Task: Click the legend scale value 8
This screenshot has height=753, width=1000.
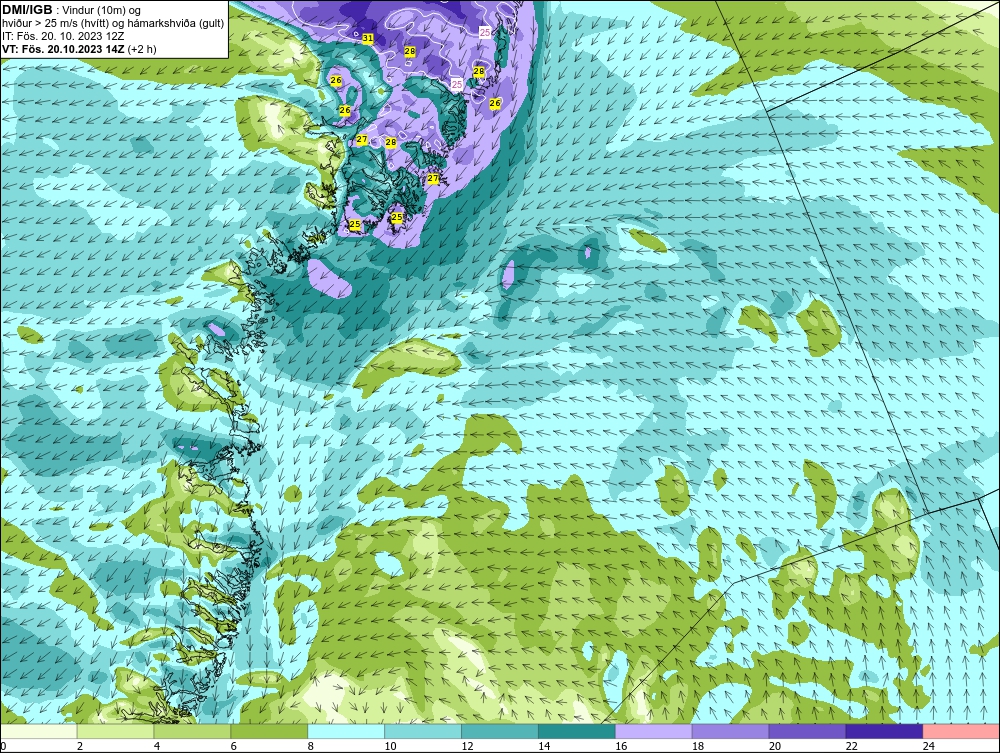Action: click(311, 746)
